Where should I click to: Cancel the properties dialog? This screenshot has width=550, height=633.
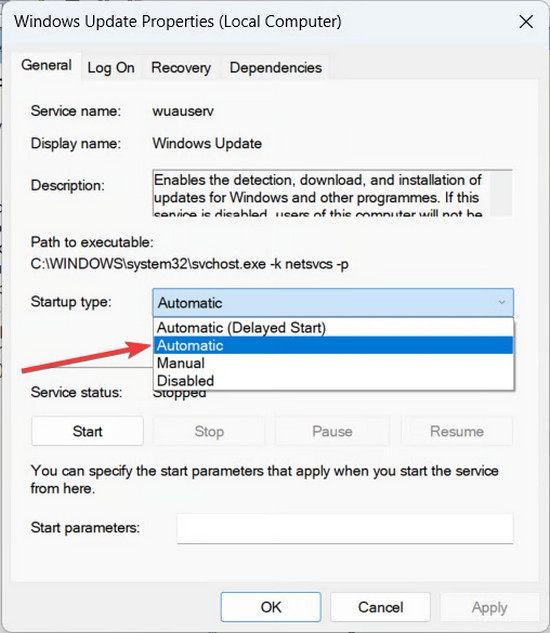[x=380, y=607]
